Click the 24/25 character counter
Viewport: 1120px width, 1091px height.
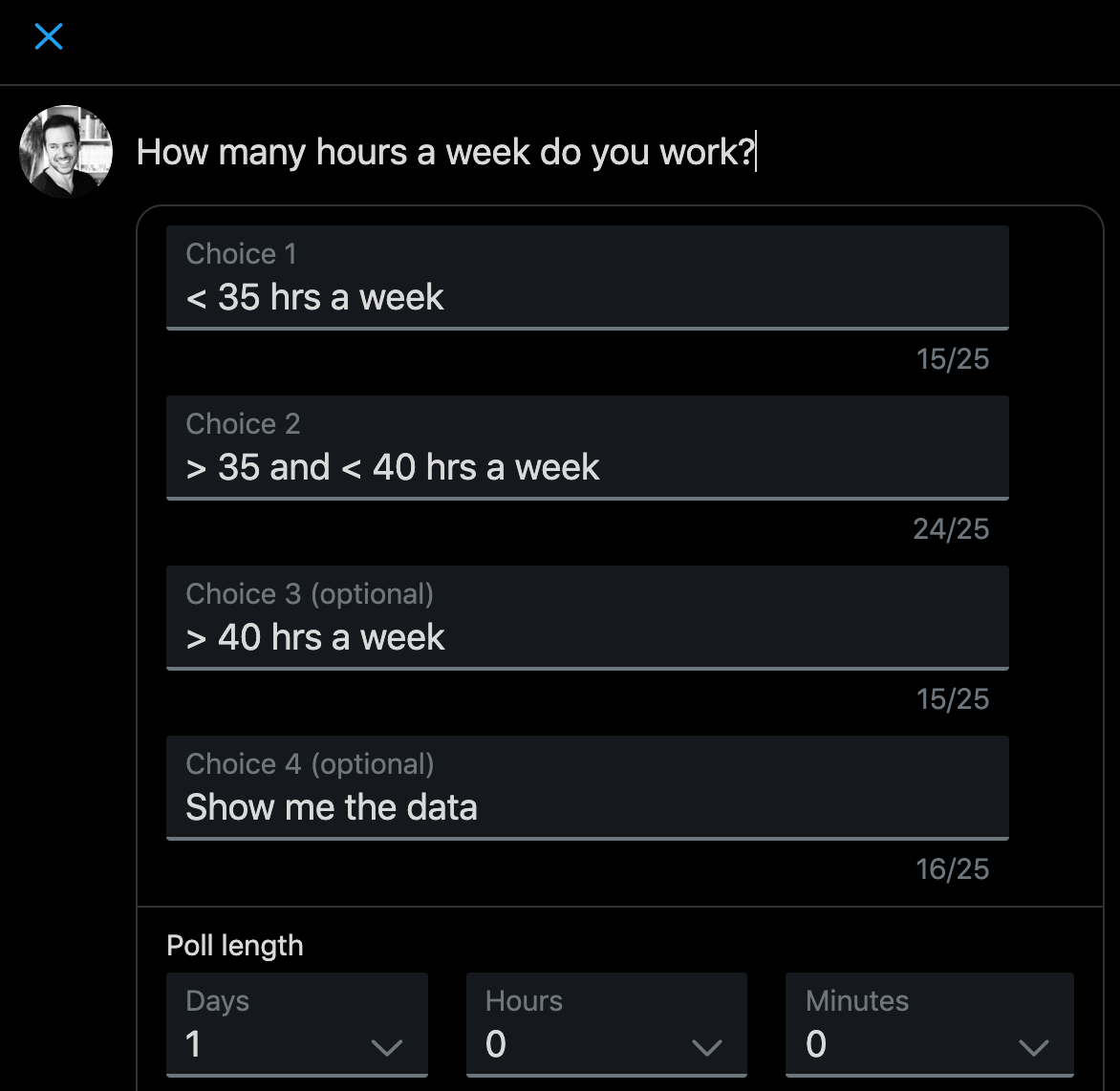pos(951,529)
